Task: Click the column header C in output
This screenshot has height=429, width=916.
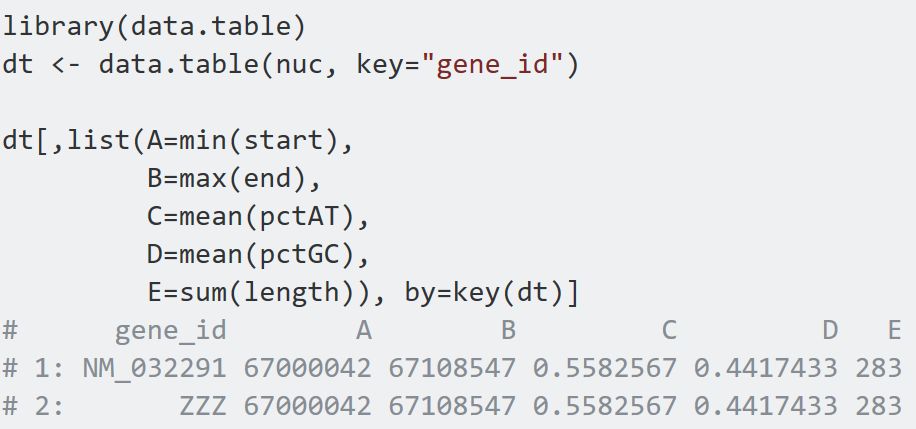Action: [x=669, y=331]
